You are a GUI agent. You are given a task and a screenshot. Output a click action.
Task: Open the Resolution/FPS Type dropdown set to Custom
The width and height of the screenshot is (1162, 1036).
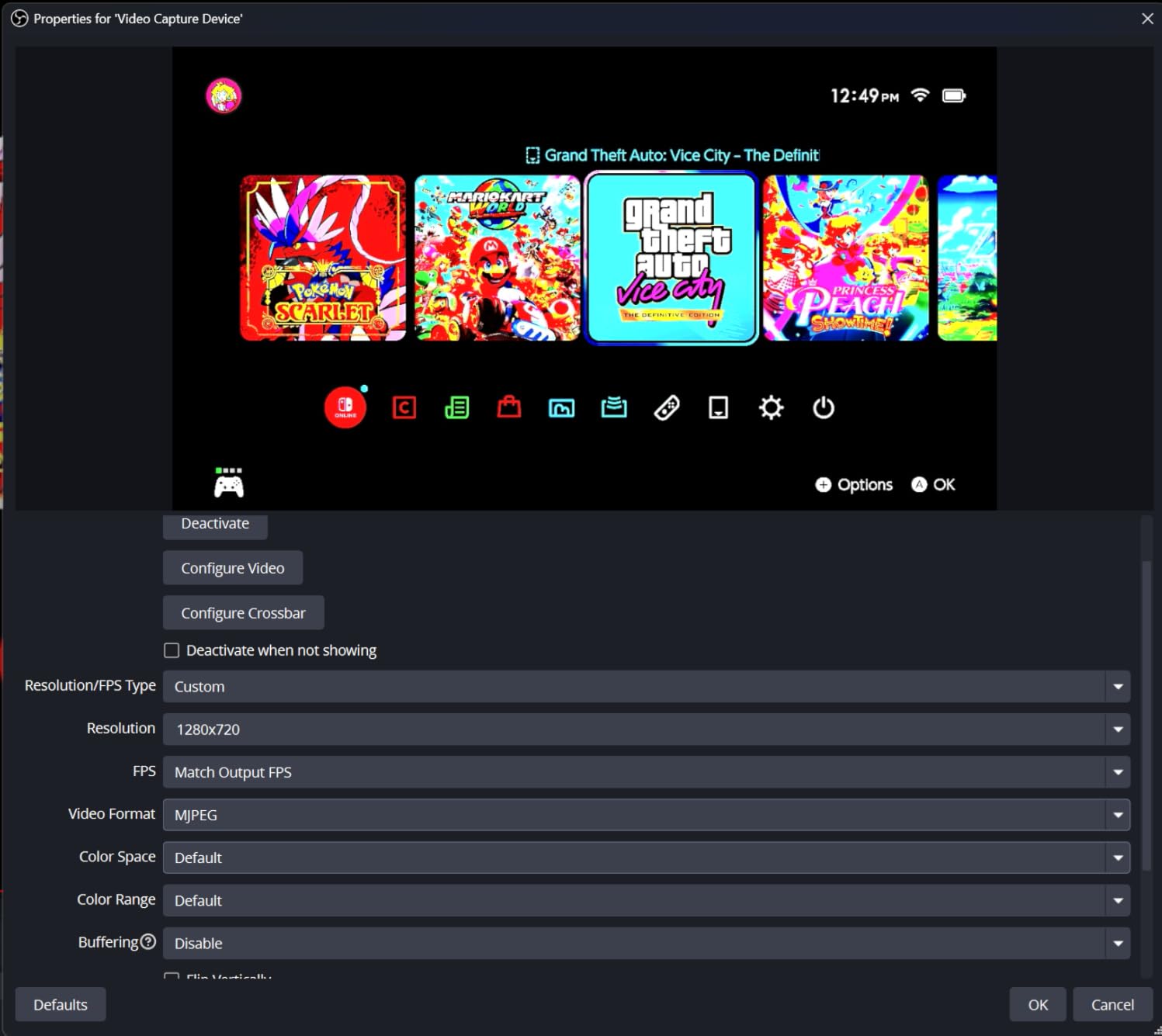(x=647, y=687)
